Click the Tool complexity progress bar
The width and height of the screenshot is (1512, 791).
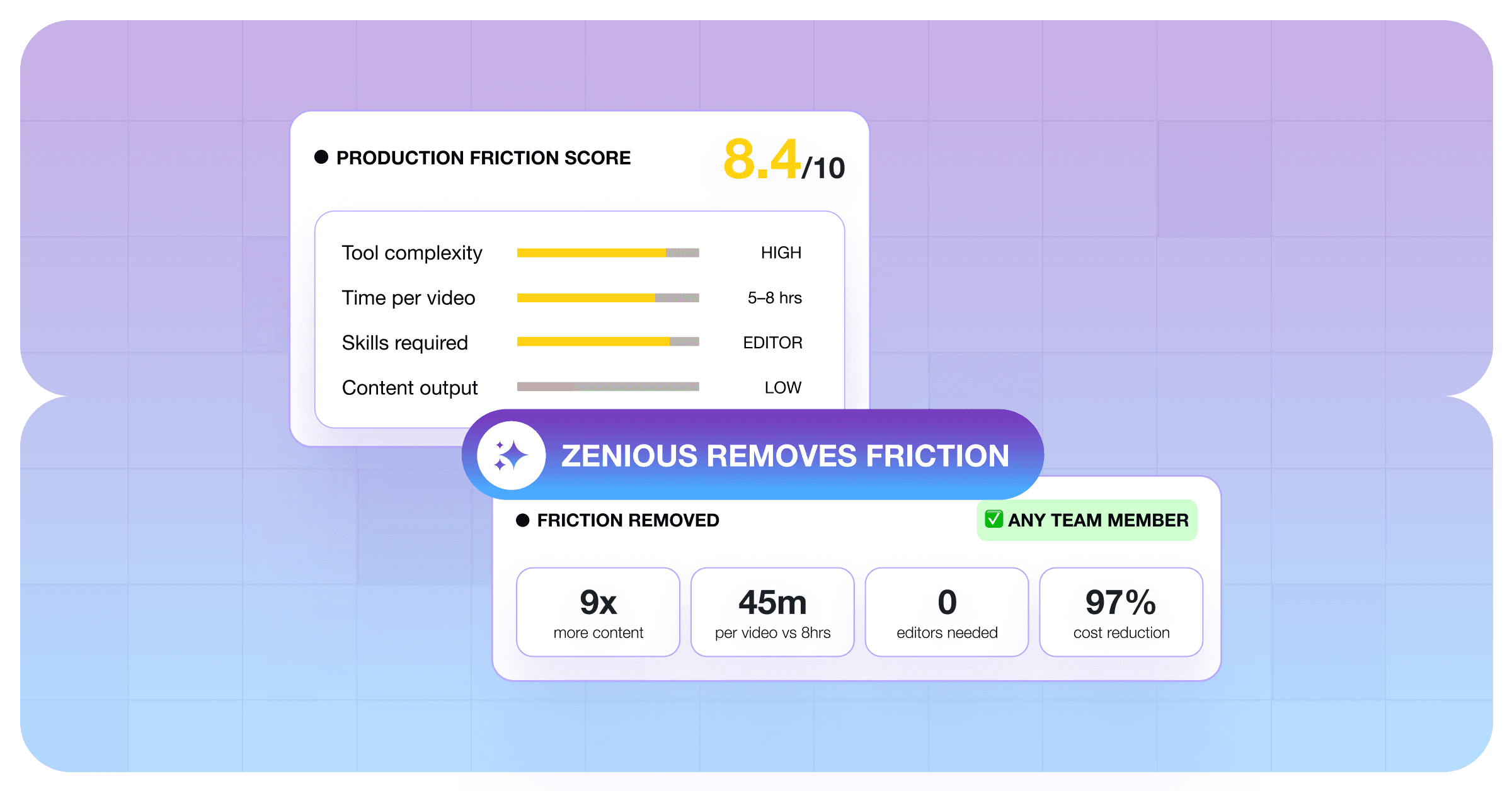tap(608, 253)
